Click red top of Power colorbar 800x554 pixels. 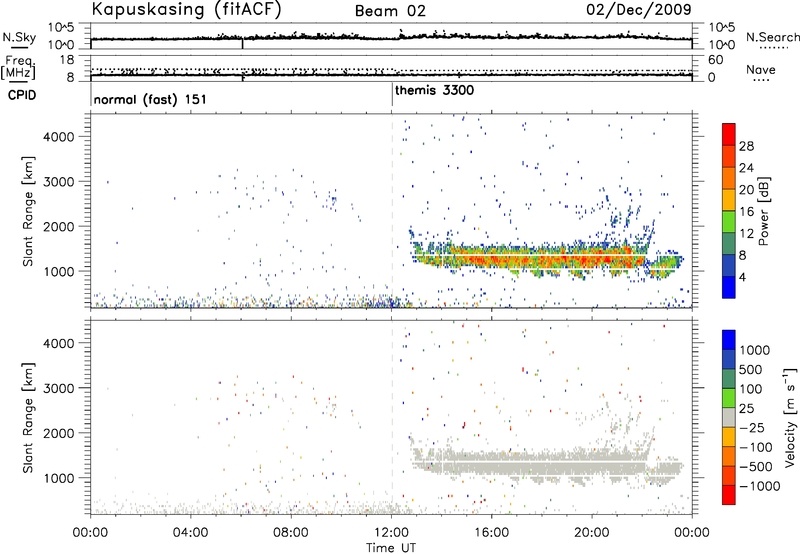point(729,134)
